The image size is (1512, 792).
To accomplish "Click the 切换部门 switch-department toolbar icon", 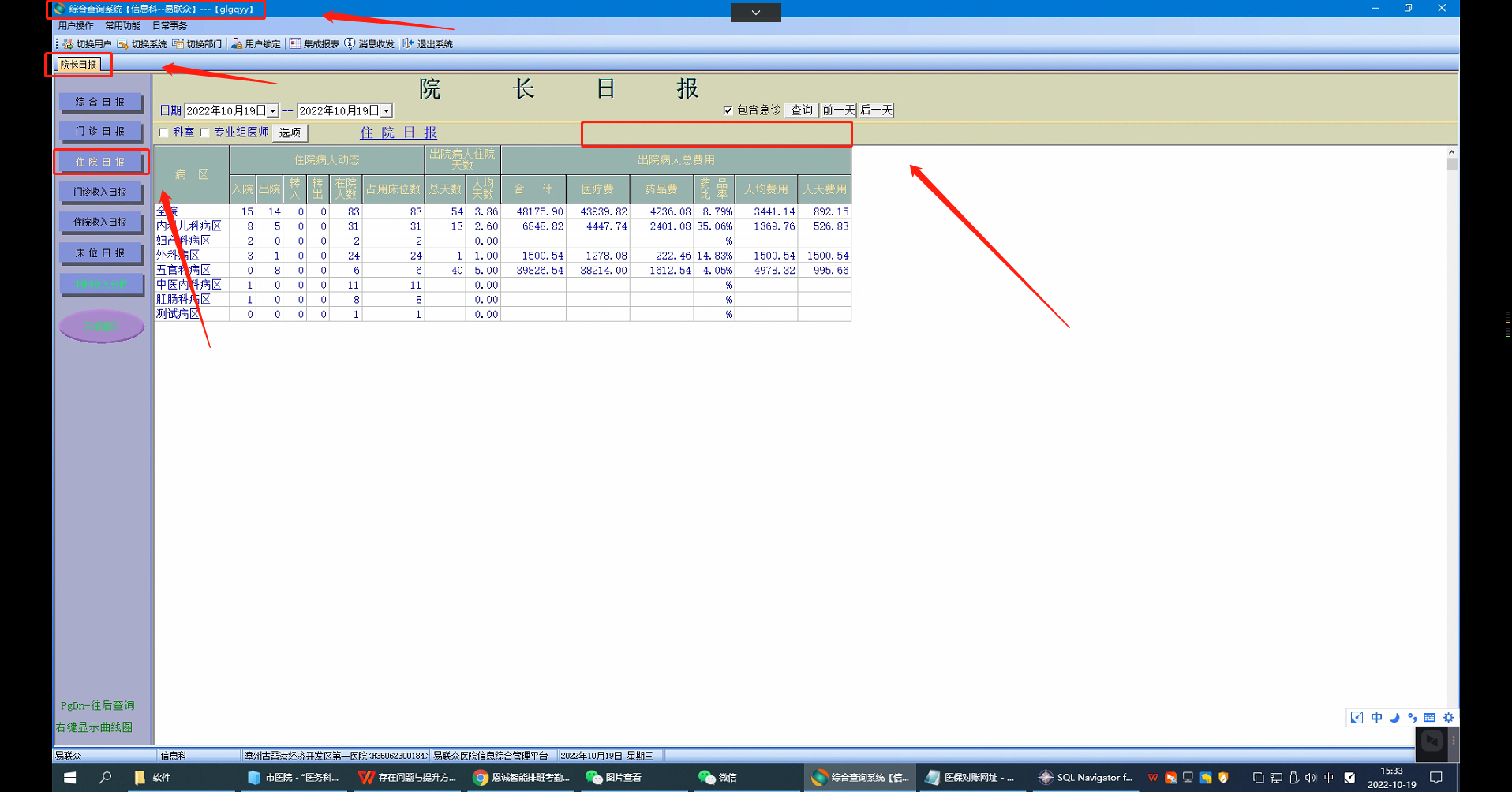I will click(x=178, y=44).
